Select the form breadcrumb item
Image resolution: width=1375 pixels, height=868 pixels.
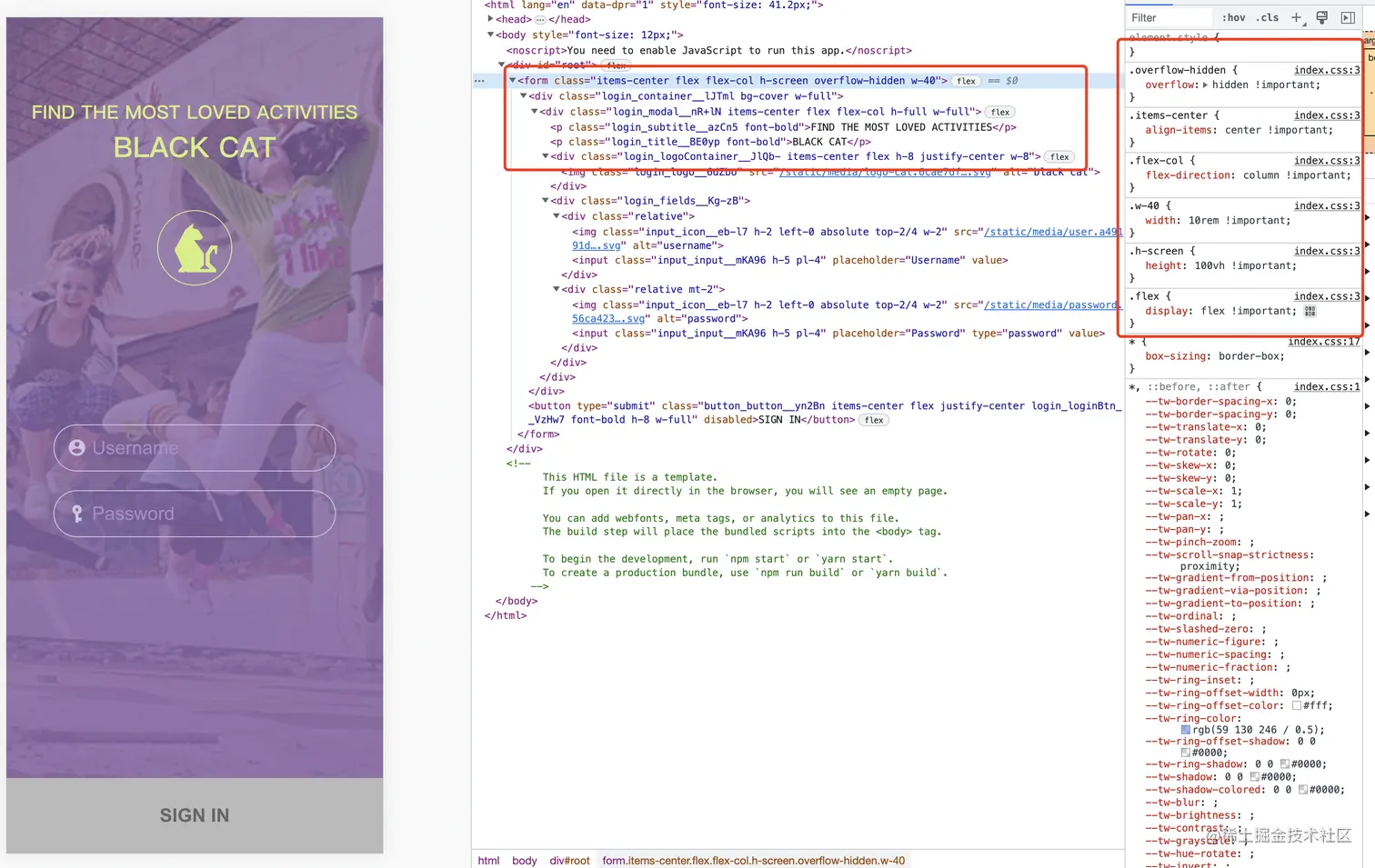(x=753, y=861)
